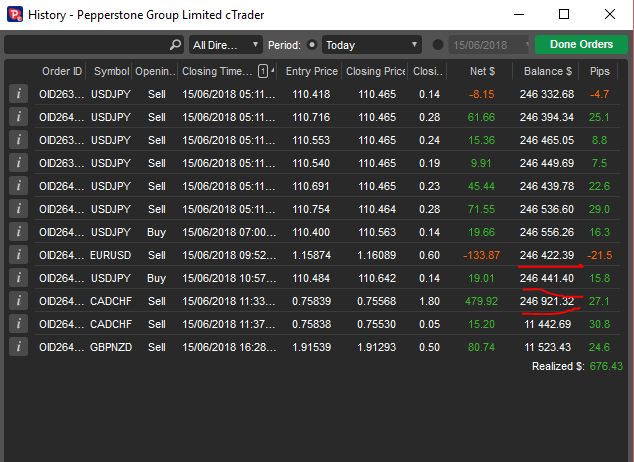Open info for the 19.01 USDJPY Buy order

[x=19, y=278]
